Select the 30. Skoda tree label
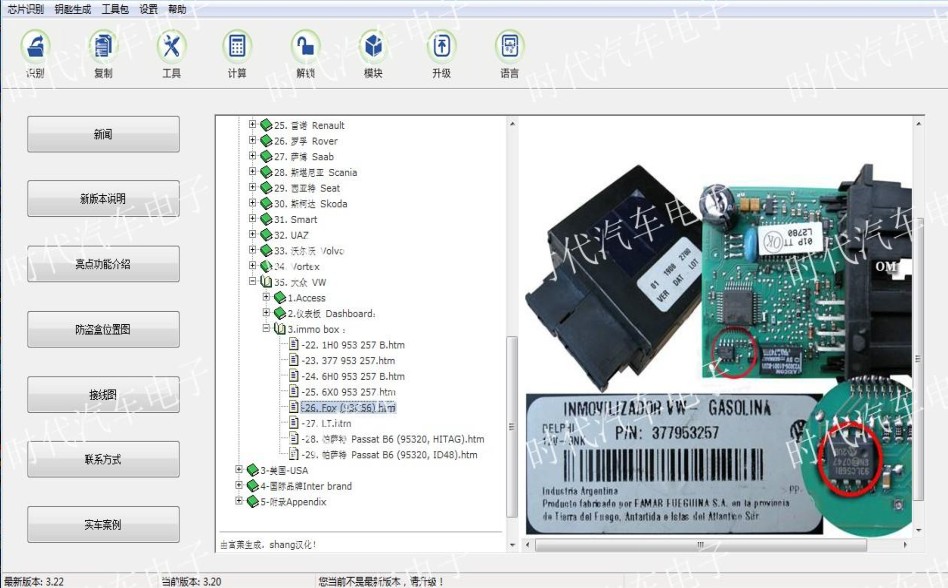The width and height of the screenshot is (948, 588). pos(311,204)
